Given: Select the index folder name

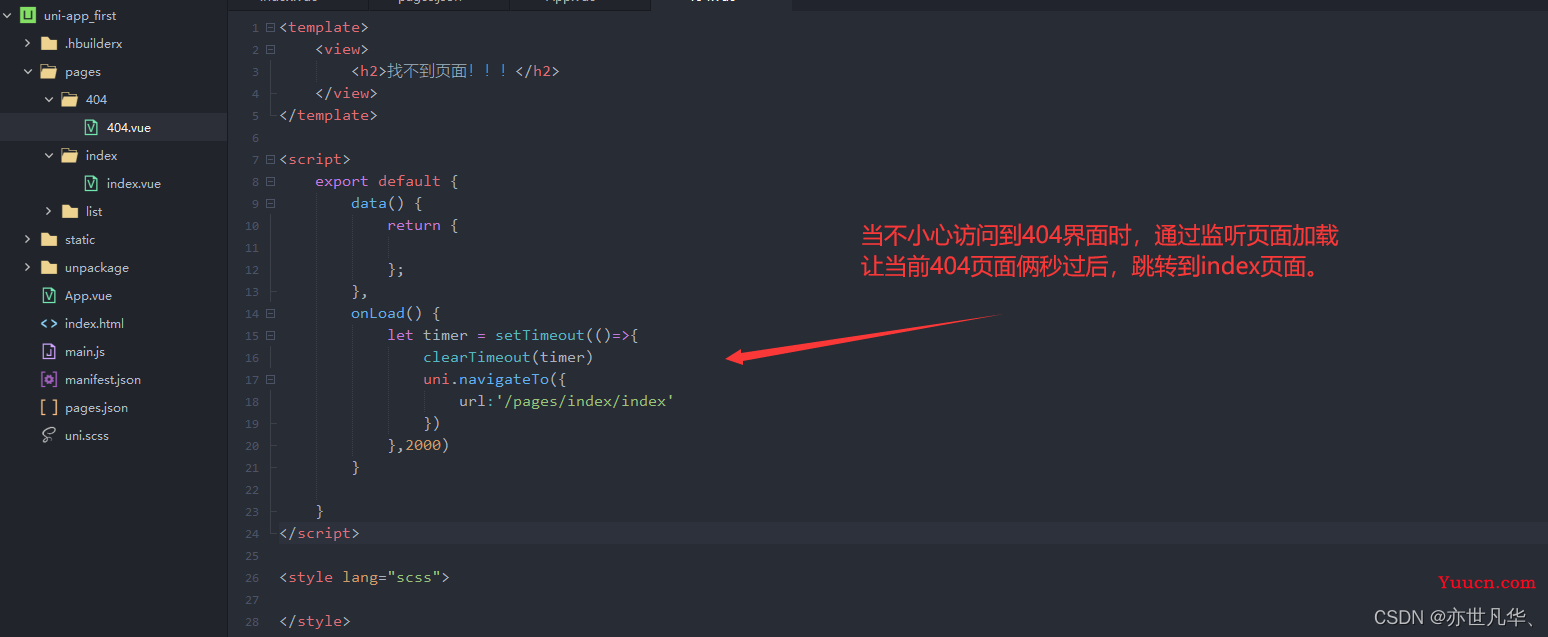Looking at the screenshot, I should 101,156.
